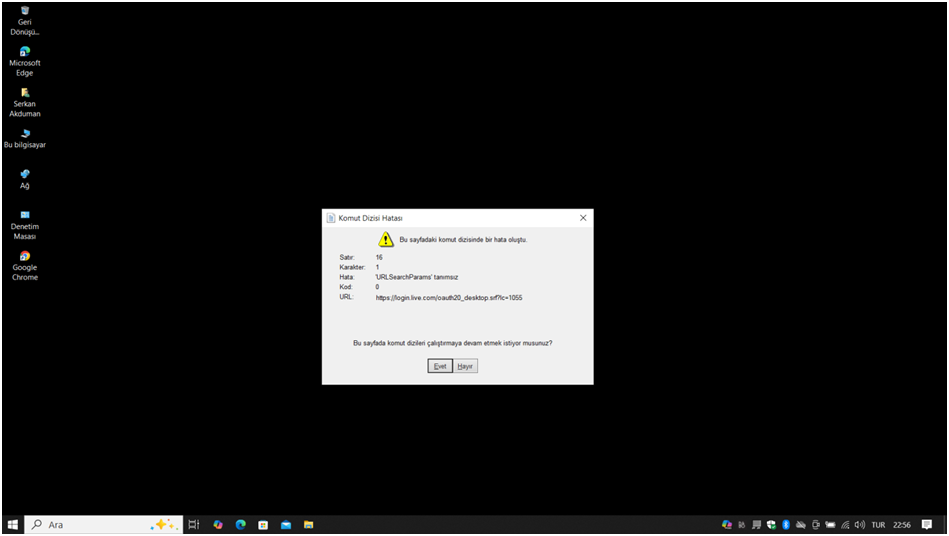Select the Bu bilgisayar desktop icon
The width and height of the screenshot is (949, 536).
[x=24, y=139]
